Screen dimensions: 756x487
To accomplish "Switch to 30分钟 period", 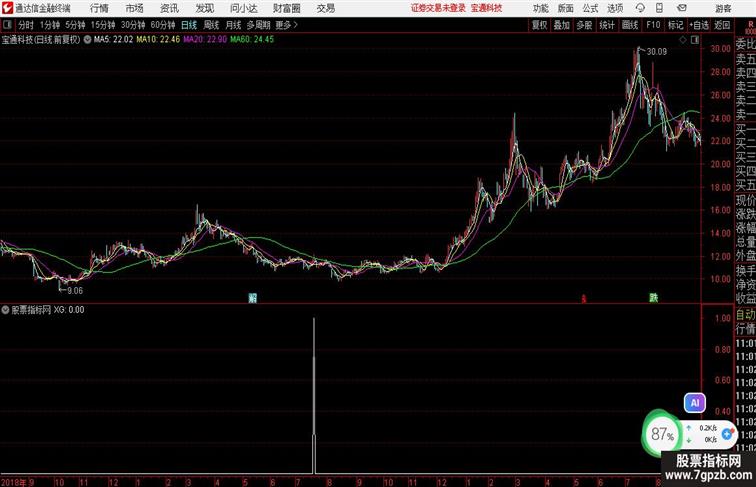I will [133, 25].
